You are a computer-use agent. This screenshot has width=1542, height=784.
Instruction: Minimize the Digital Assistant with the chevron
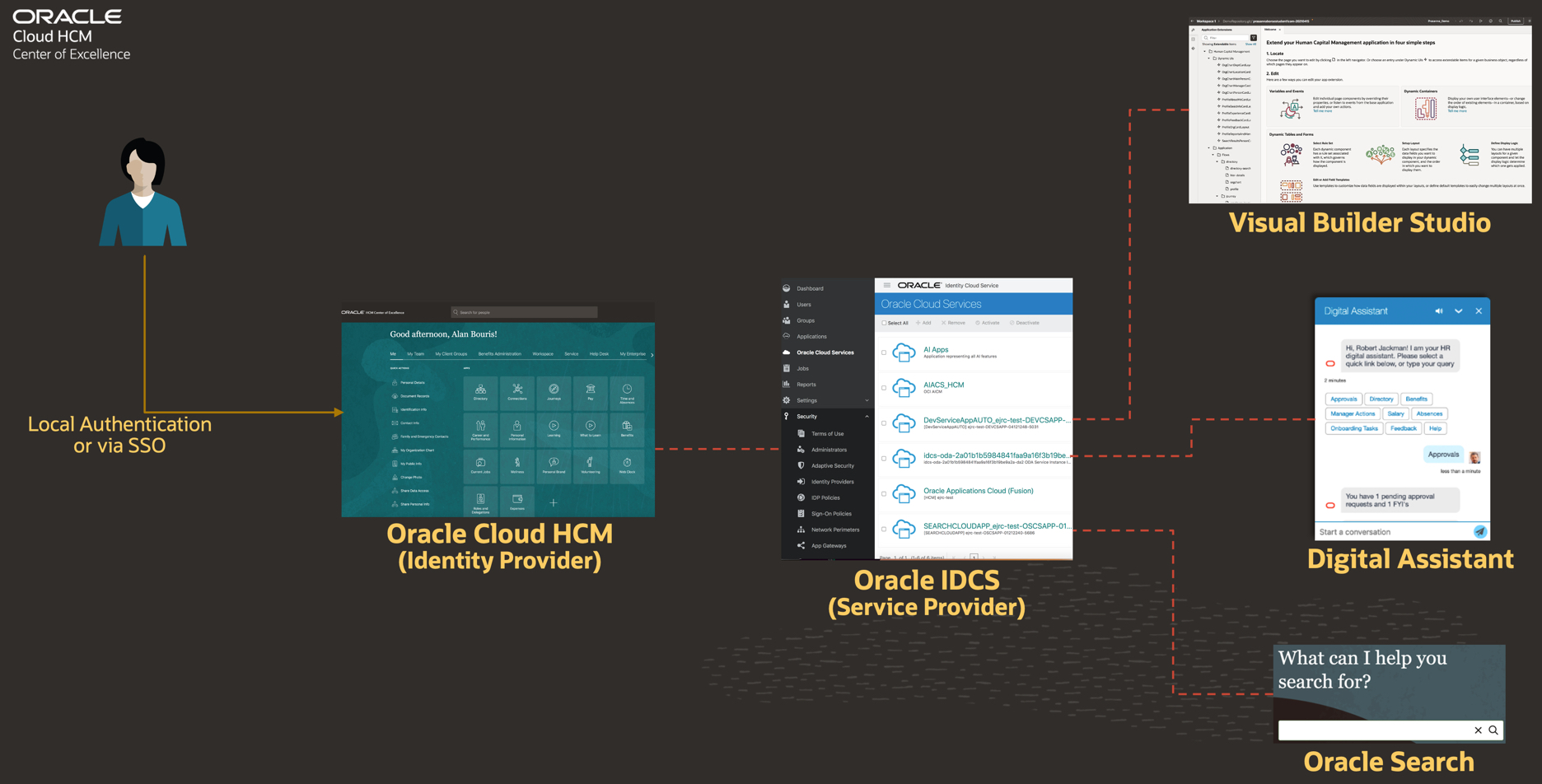coord(1459,311)
